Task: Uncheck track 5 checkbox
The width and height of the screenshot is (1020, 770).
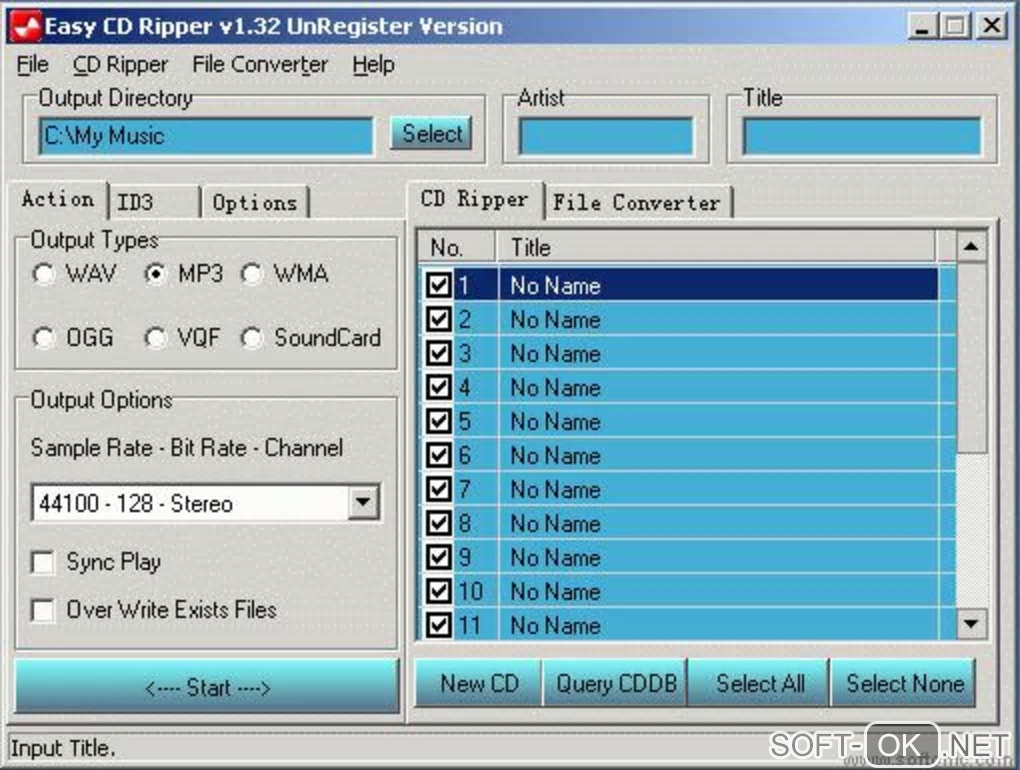Action: point(438,421)
